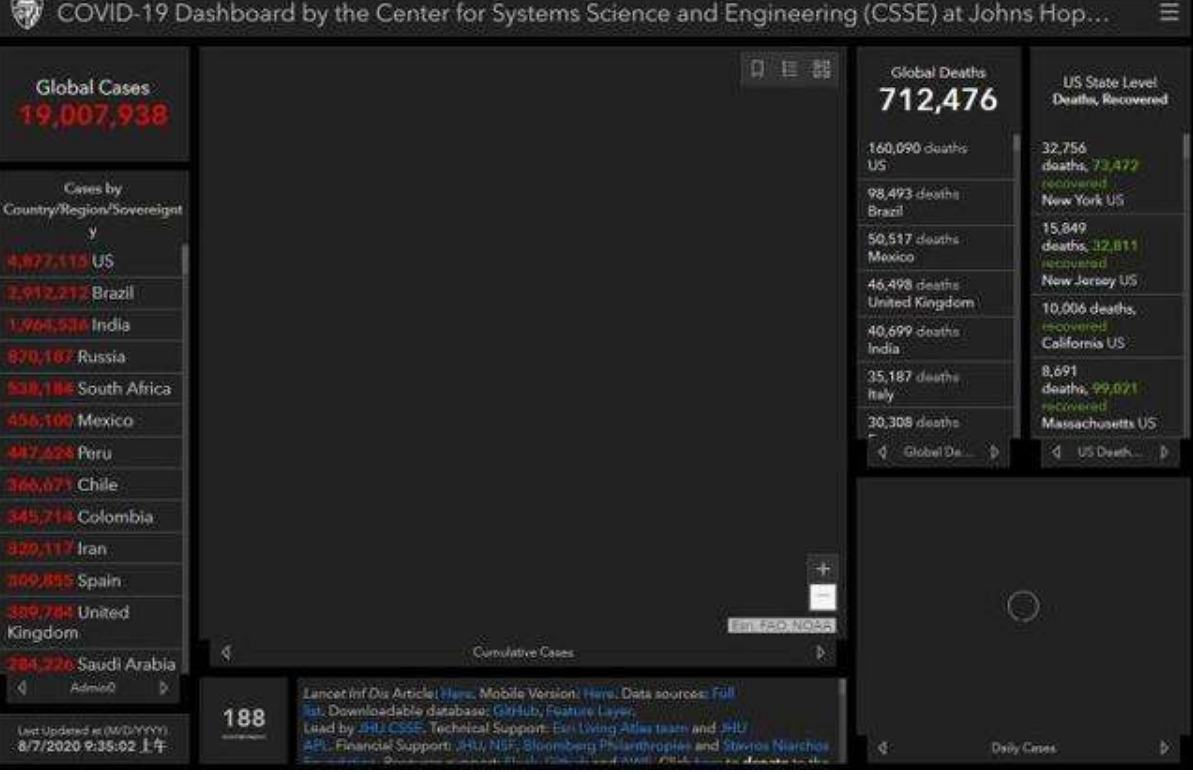The image size is (1193, 774).
Task: Open the map bookmarks icon
Action: [757, 69]
